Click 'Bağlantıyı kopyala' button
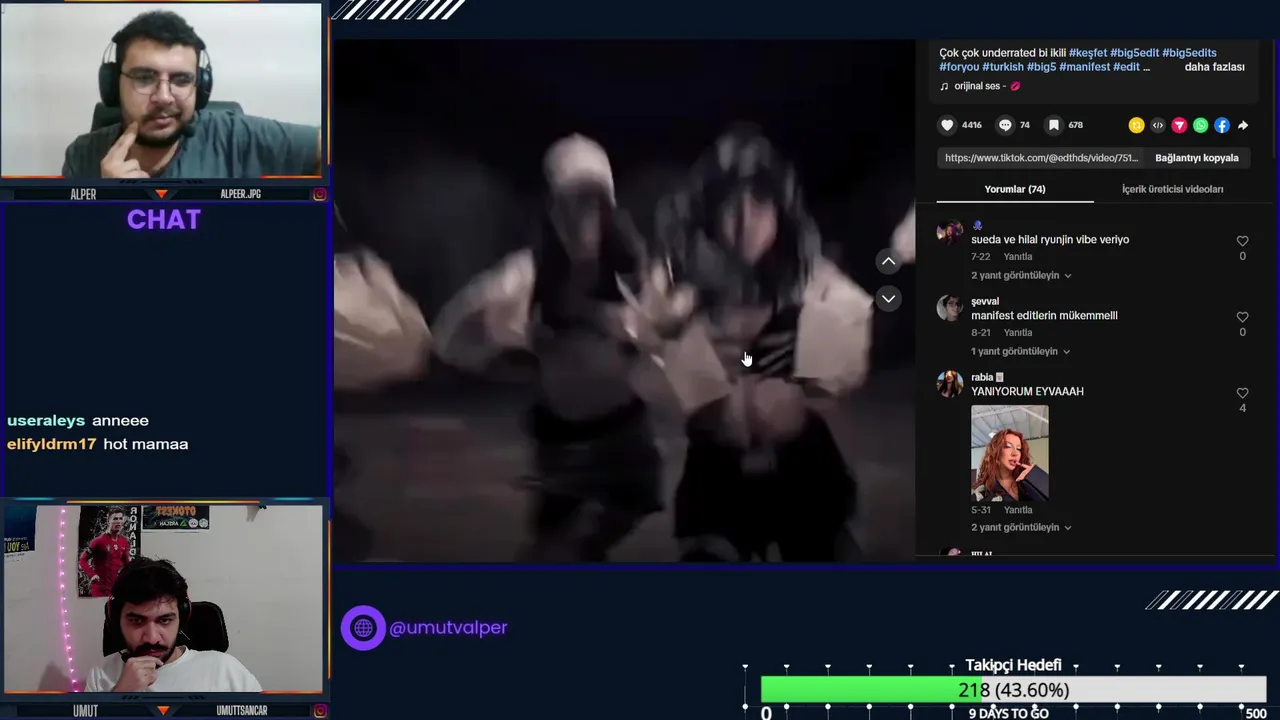 tap(1197, 158)
